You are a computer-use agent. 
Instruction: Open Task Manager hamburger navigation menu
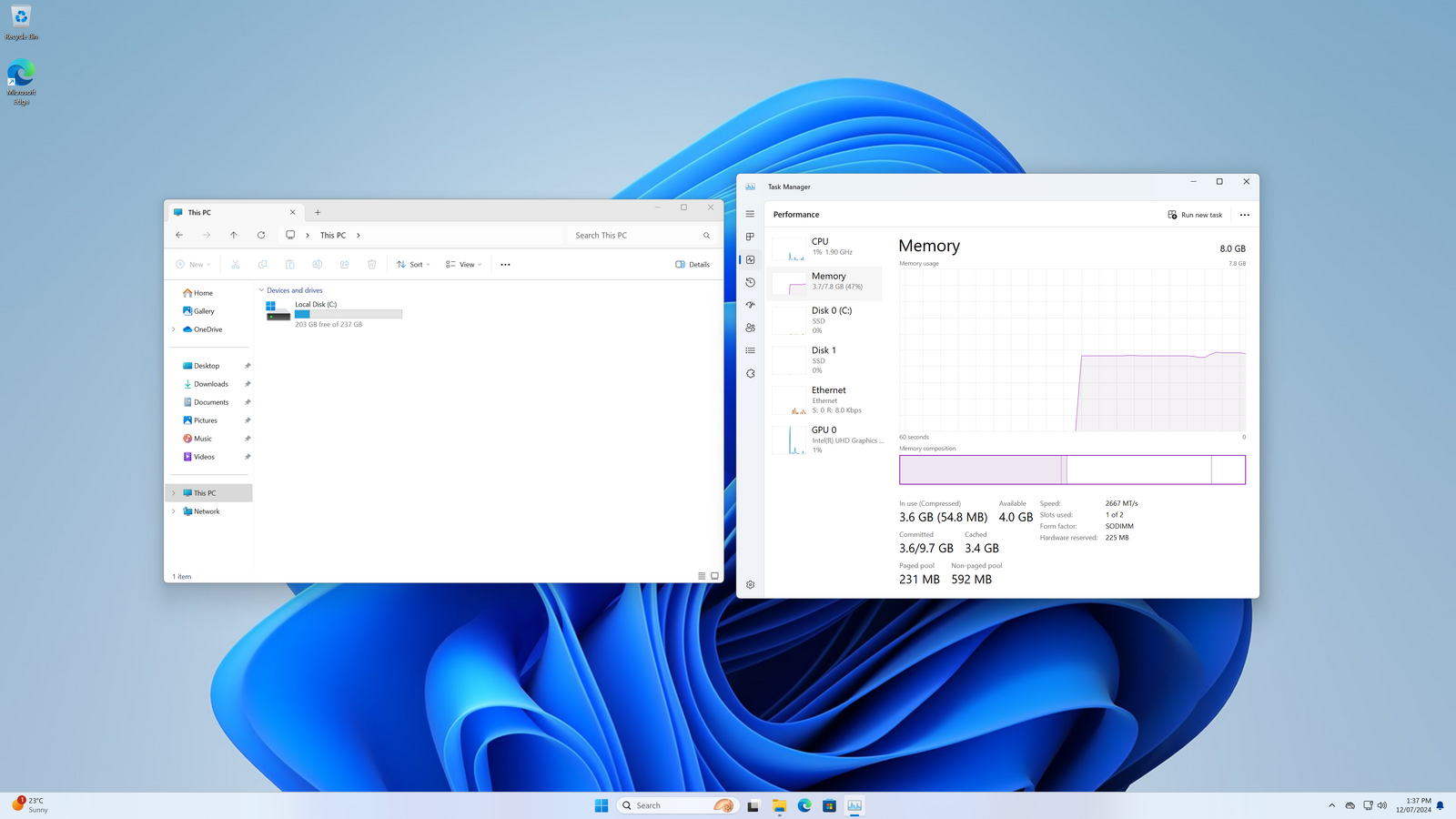tap(750, 214)
